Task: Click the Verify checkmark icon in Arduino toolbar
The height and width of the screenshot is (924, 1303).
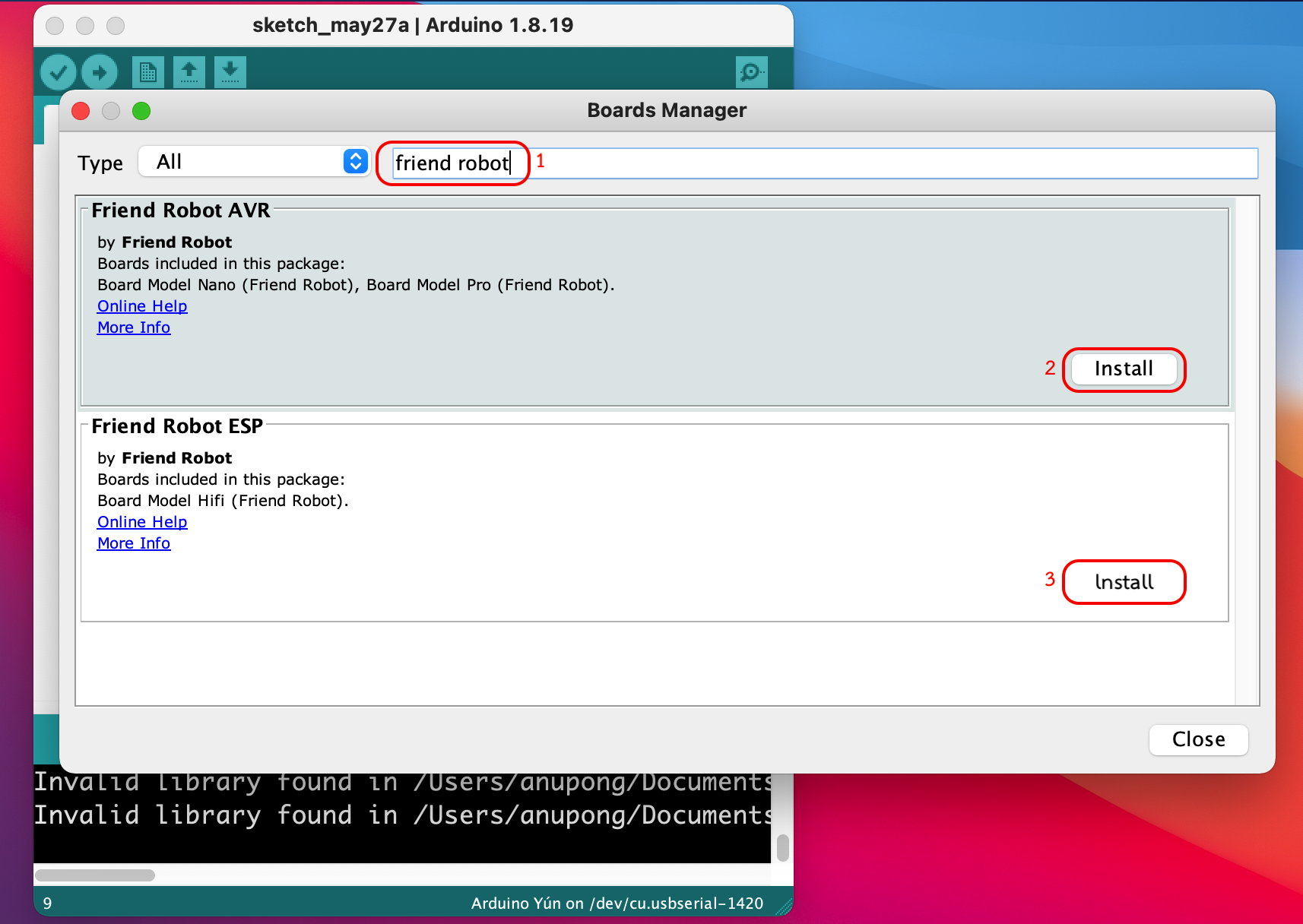Action: coord(59,73)
